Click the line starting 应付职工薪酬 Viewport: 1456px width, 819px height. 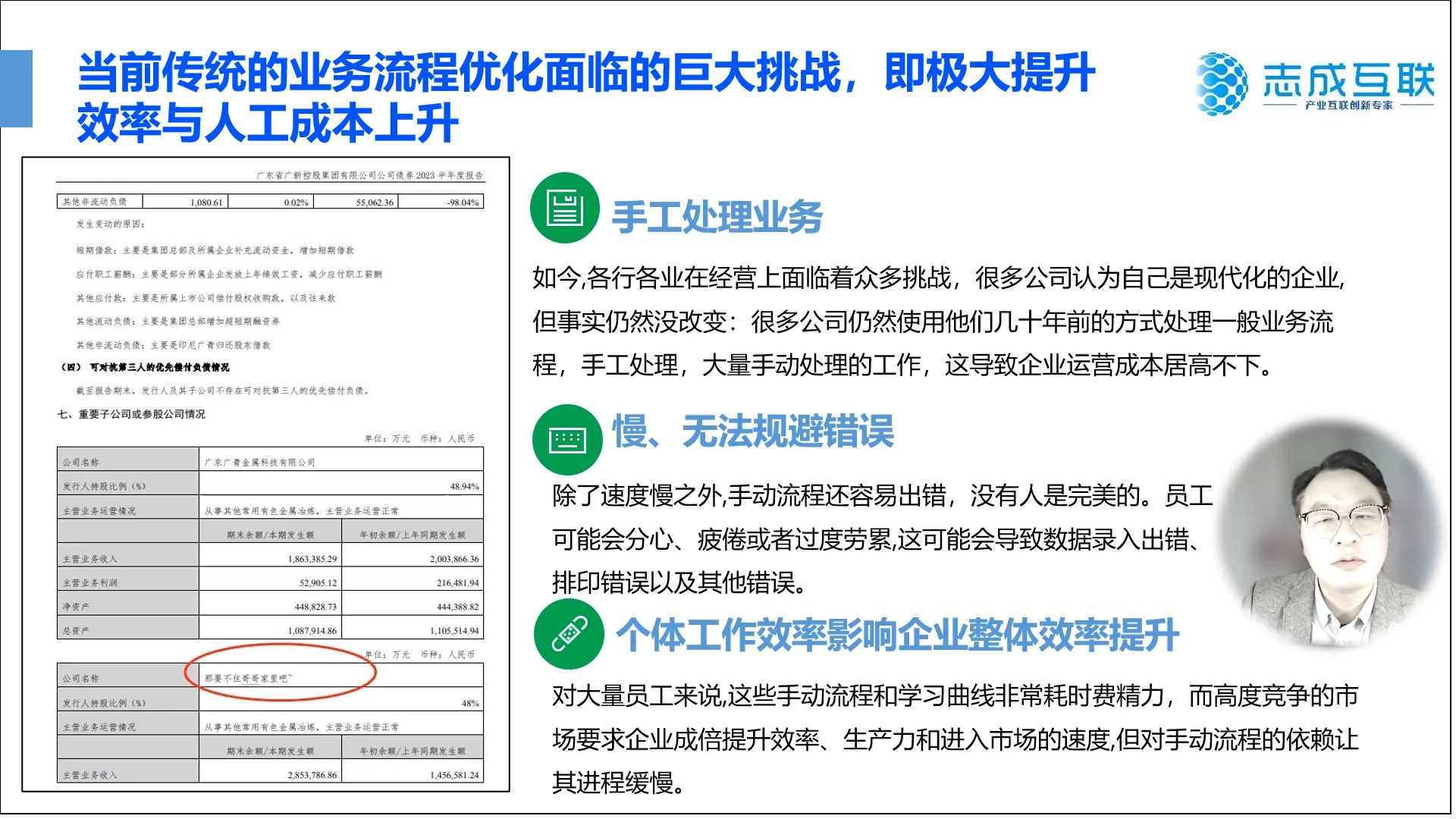click(229, 274)
